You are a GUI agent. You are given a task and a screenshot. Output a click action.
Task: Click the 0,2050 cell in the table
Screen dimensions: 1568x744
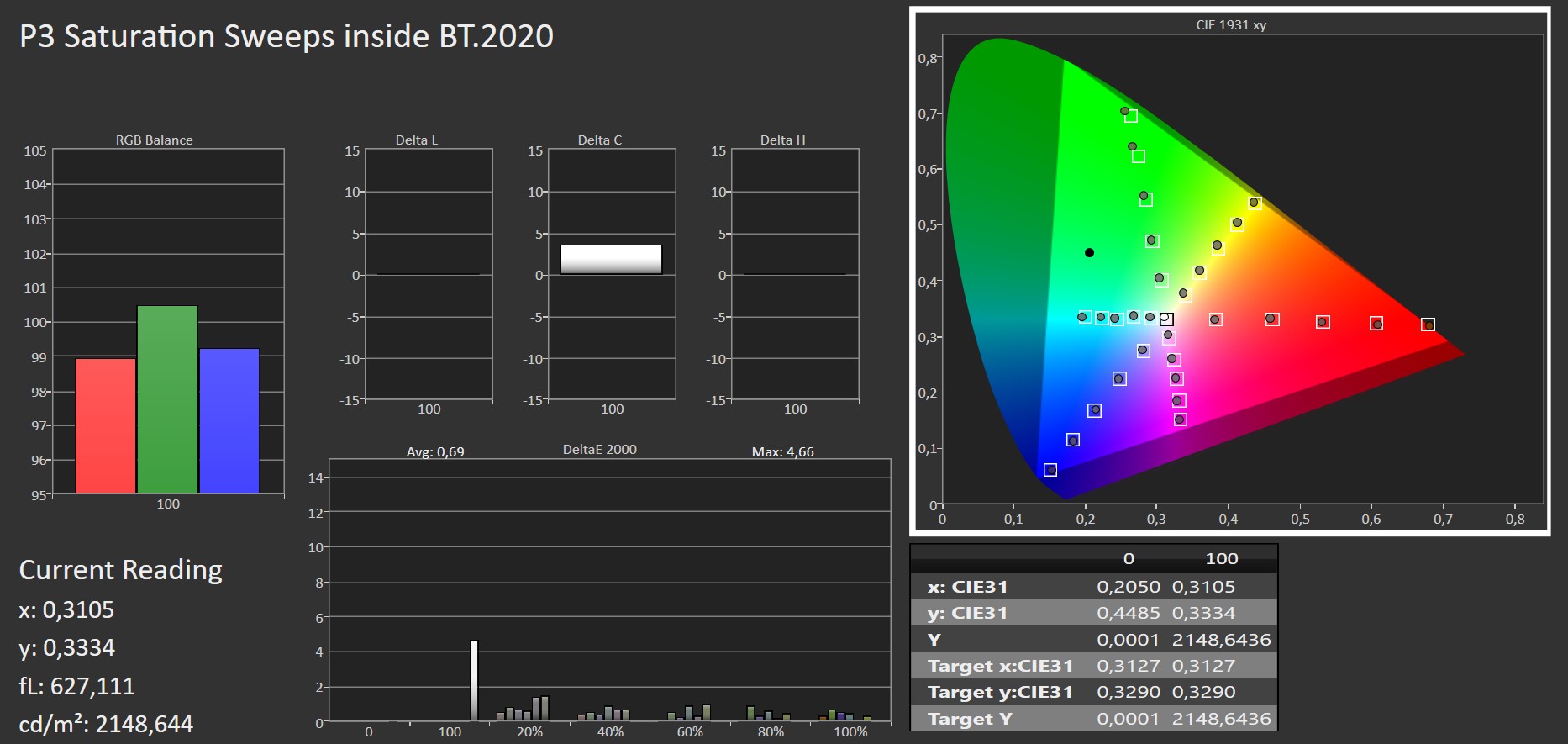[1128, 587]
